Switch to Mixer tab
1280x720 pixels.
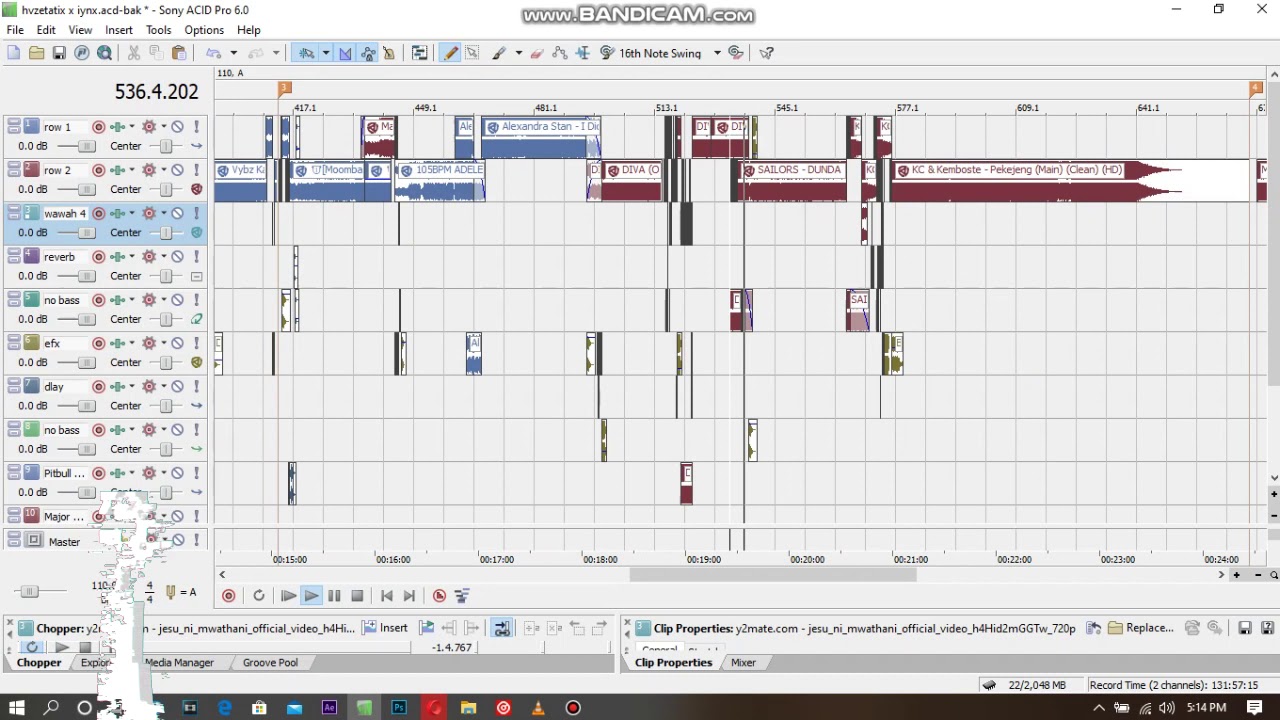(743, 662)
